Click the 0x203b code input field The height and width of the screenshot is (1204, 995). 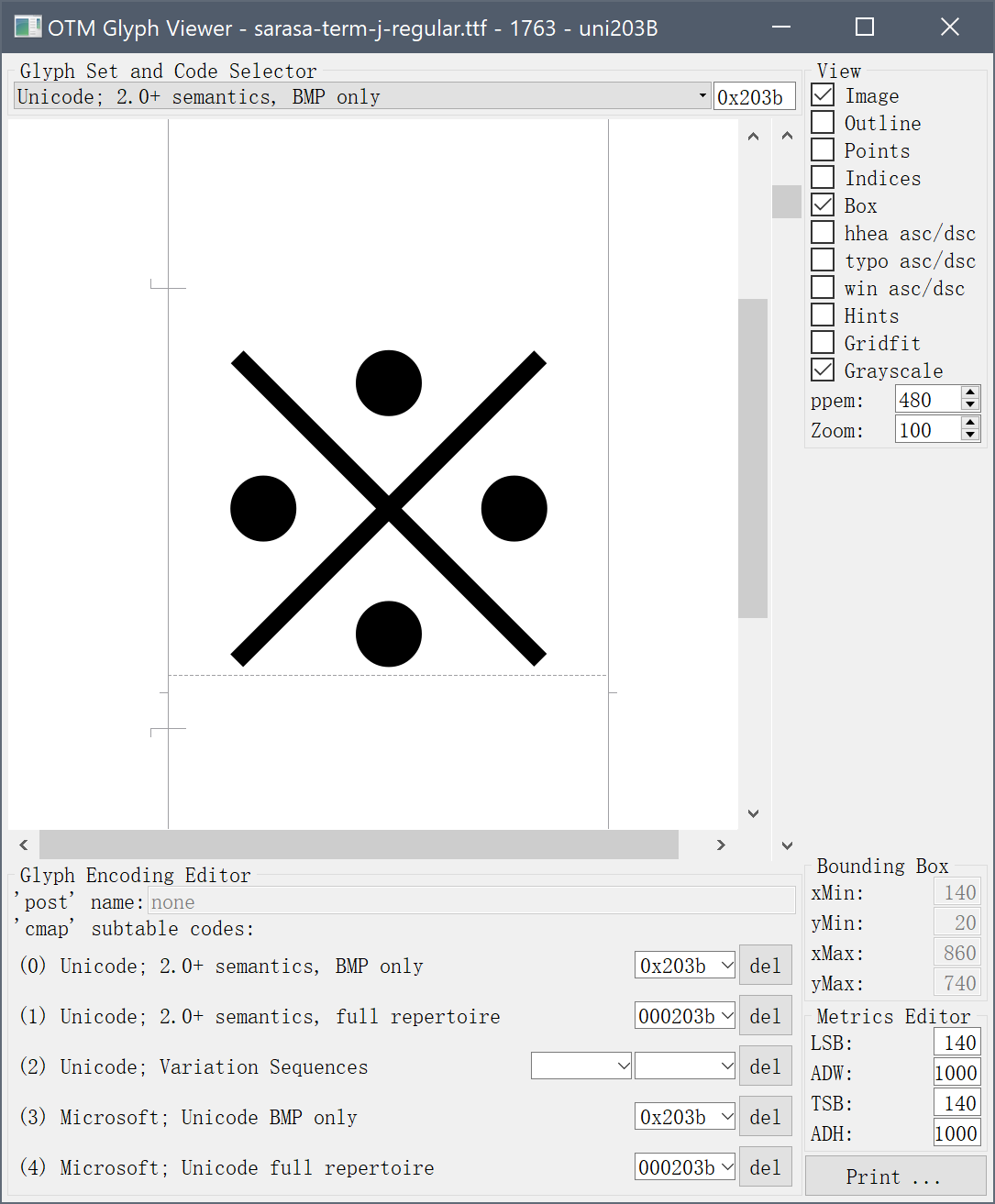click(x=754, y=95)
